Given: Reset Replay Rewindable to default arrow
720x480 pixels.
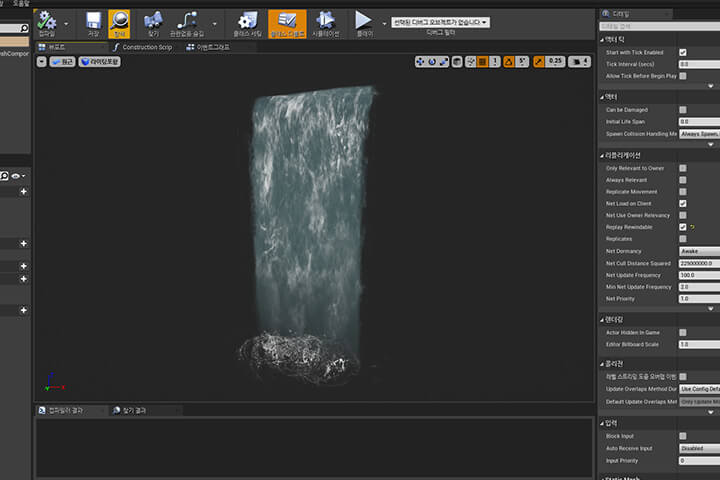Looking at the screenshot, I should pos(692,227).
